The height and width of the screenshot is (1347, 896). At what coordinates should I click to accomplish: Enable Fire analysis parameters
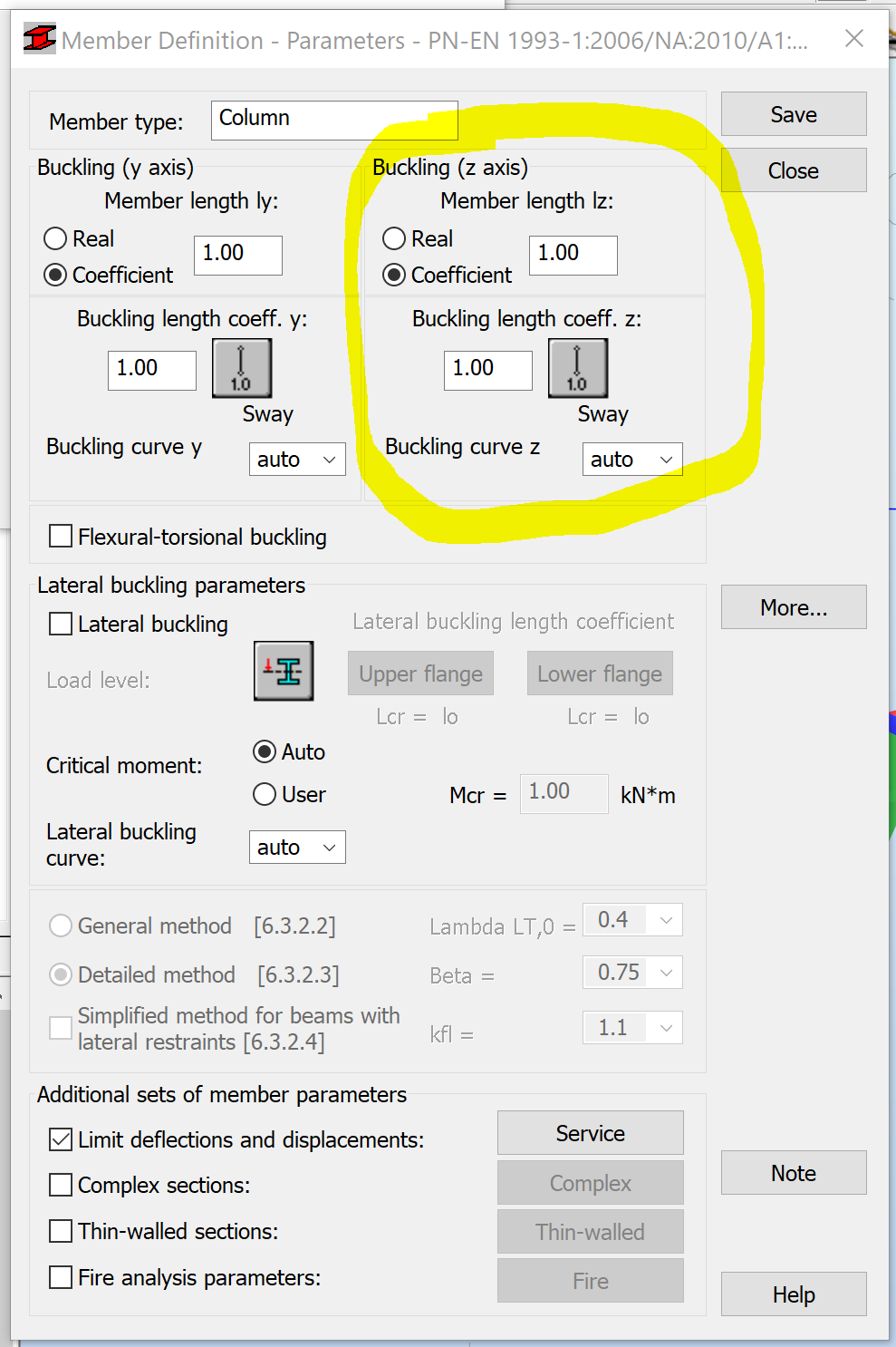[x=60, y=1276]
